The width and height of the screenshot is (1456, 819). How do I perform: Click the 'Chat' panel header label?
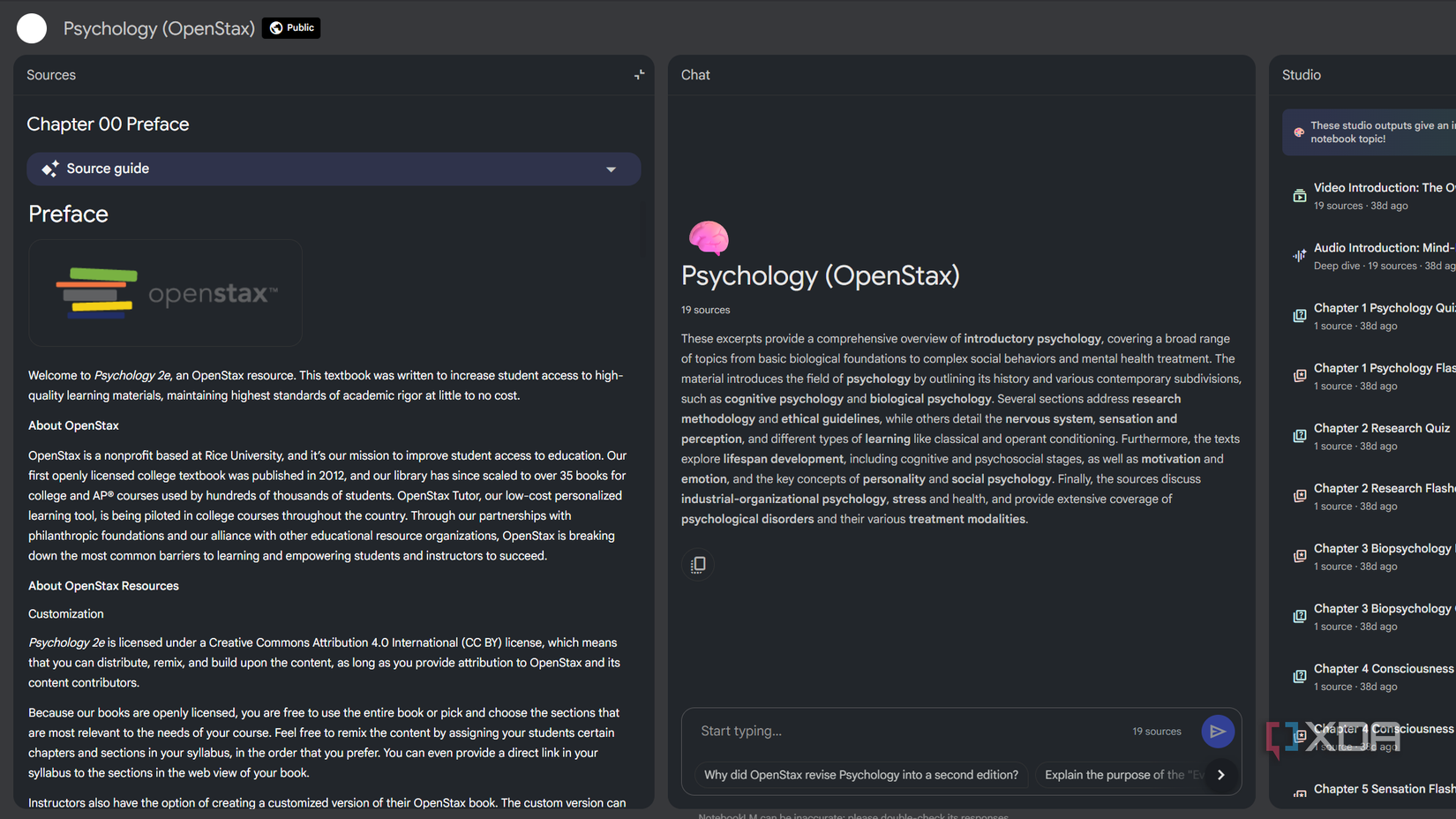coord(695,75)
